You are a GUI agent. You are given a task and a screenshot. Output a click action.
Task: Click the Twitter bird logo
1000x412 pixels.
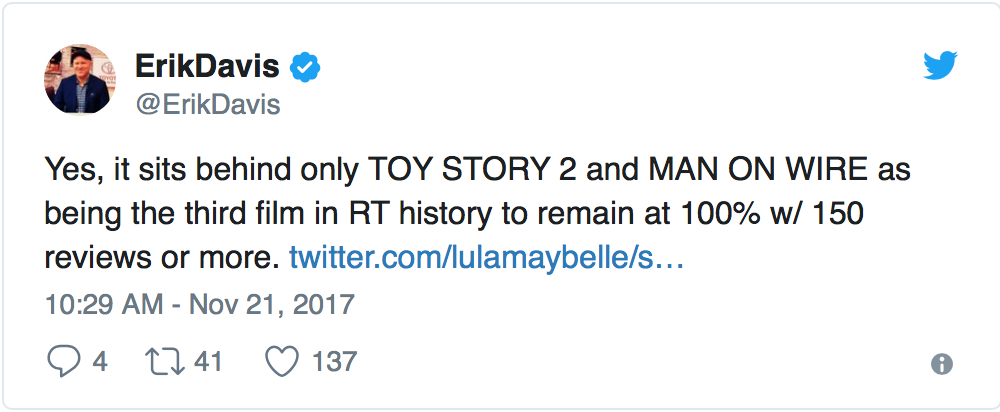[x=940, y=67]
